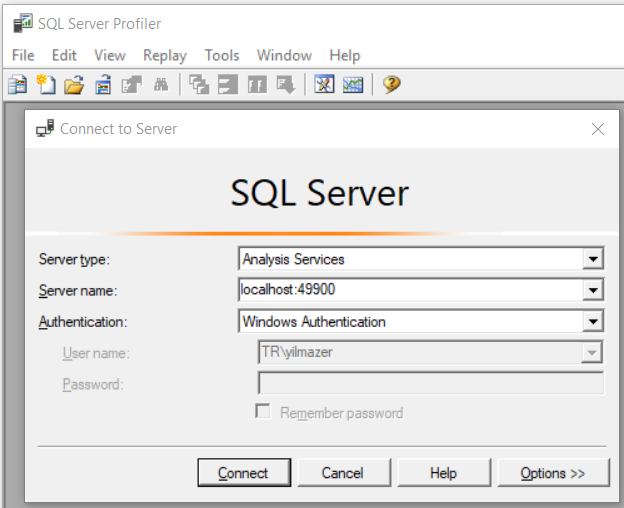Click the 'Password:' label
Viewport: 624px width, 508px height.
(x=93, y=384)
